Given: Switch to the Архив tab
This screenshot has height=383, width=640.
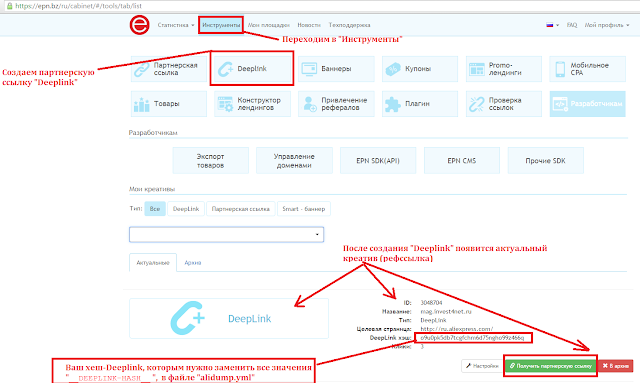Looking at the screenshot, I should click(x=193, y=263).
